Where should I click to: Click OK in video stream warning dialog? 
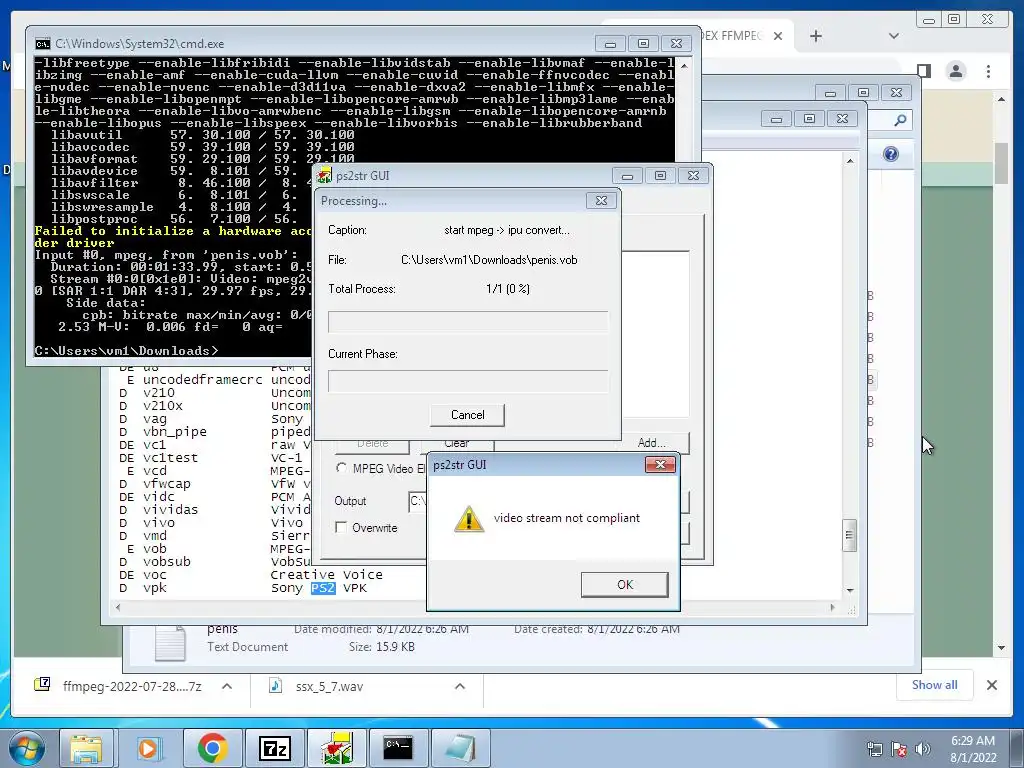coord(624,584)
